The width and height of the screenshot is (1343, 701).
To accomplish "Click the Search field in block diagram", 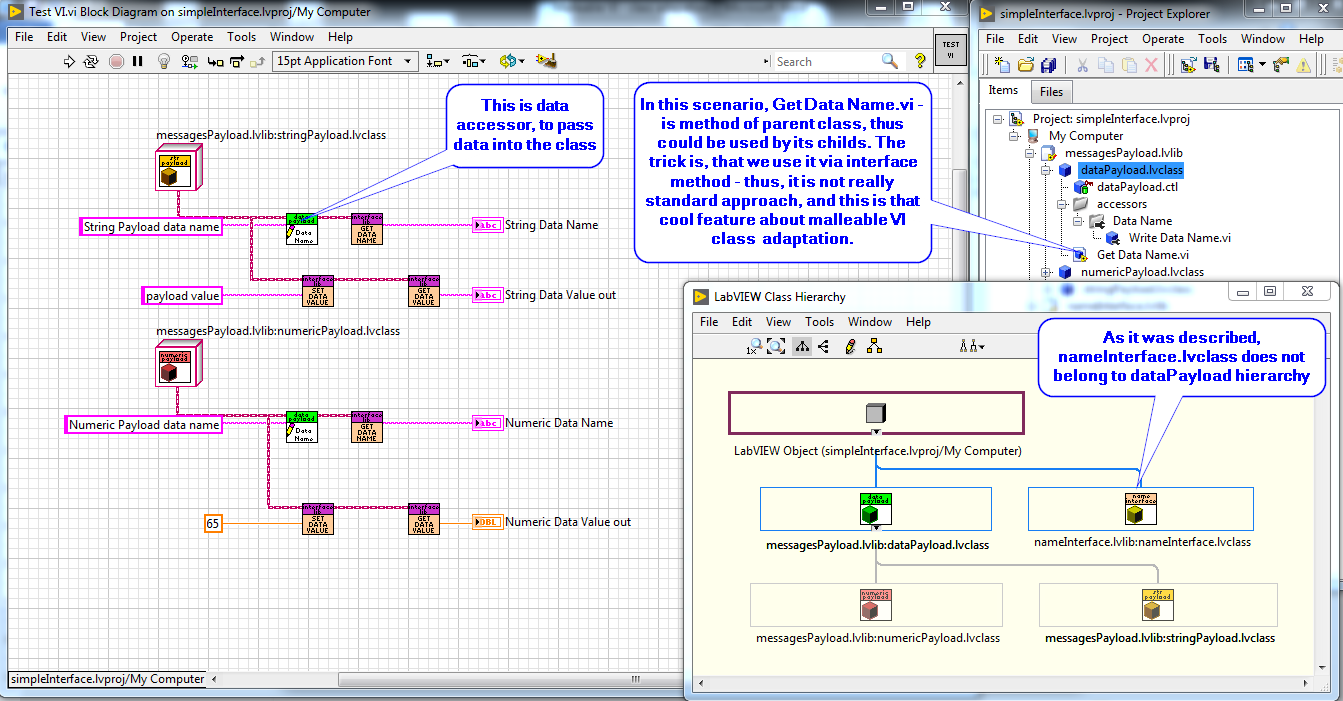I will (826, 61).
